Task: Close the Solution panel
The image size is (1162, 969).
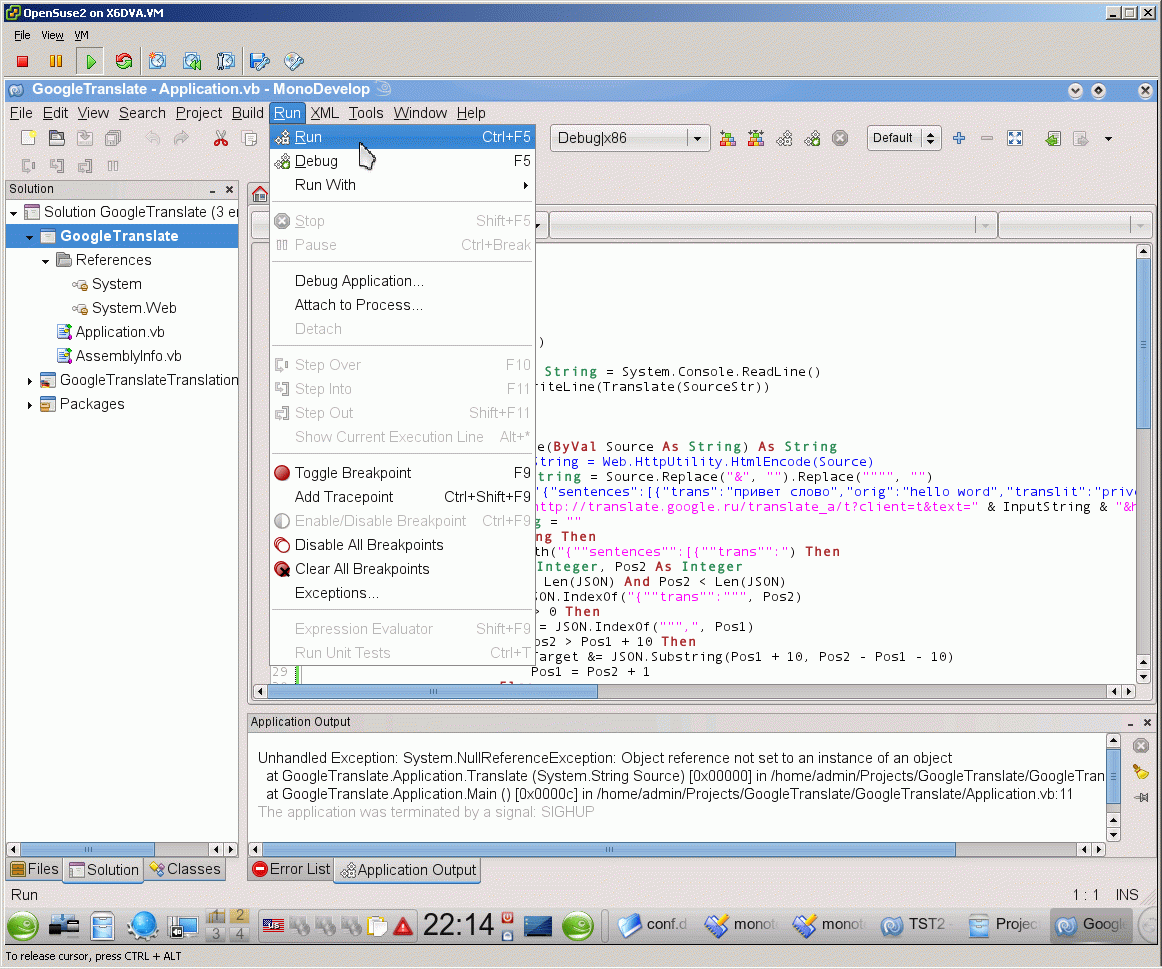Action: (x=230, y=190)
